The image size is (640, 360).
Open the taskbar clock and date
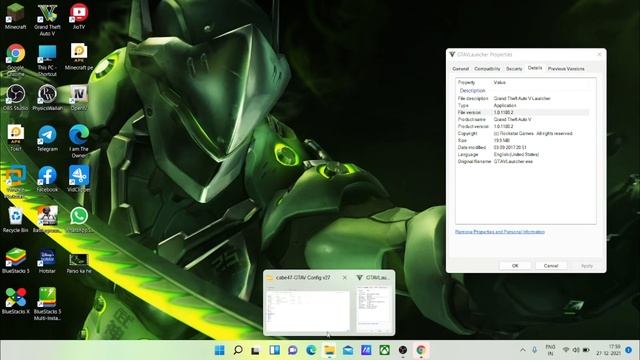[x=609, y=350]
